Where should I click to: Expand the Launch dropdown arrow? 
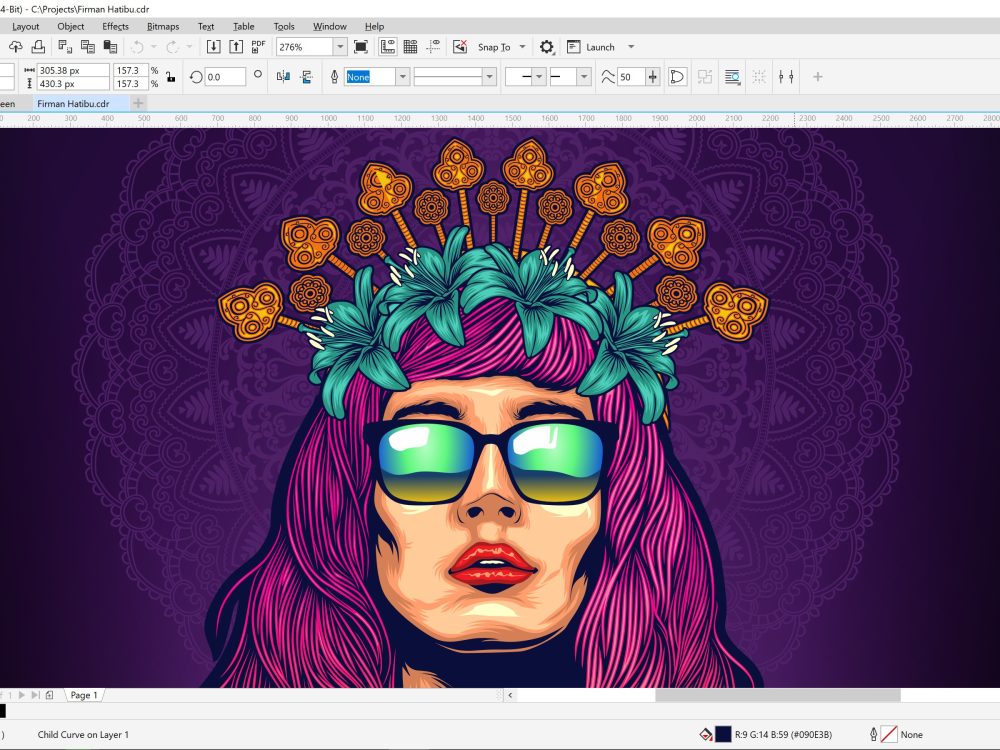click(x=631, y=47)
